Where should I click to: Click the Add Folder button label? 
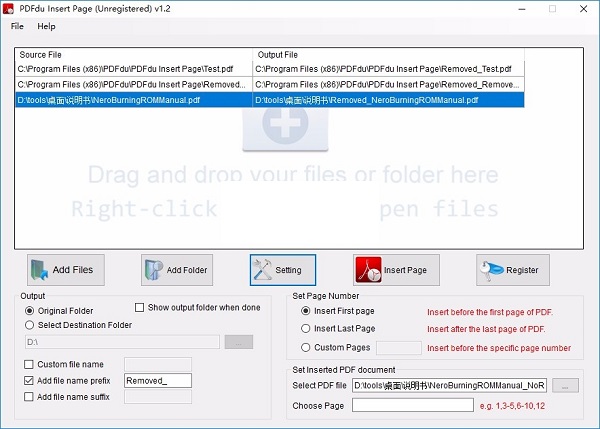[187, 270]
